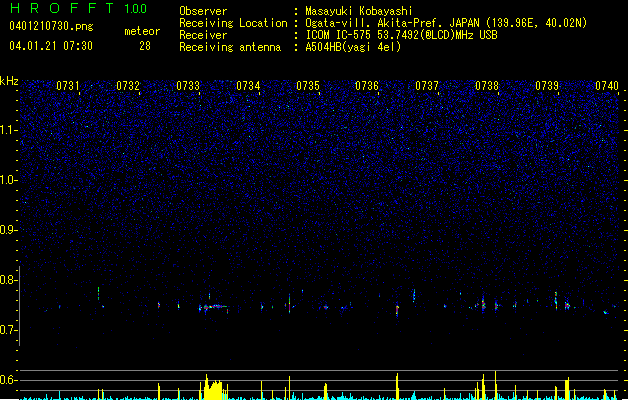The width and height of the screenshot is (629, 400).
Task: Click the meteor count value 28
Action: (145, 46)
